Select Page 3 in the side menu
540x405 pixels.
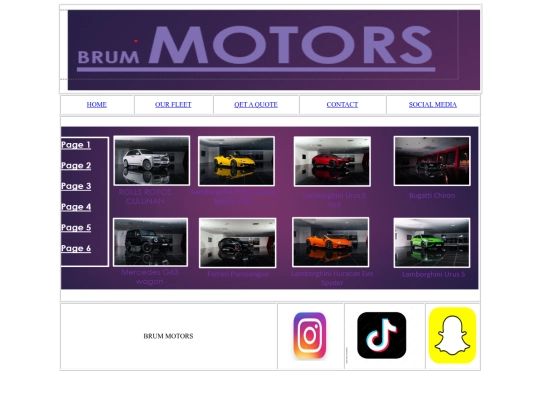click(x=76, y=186)
